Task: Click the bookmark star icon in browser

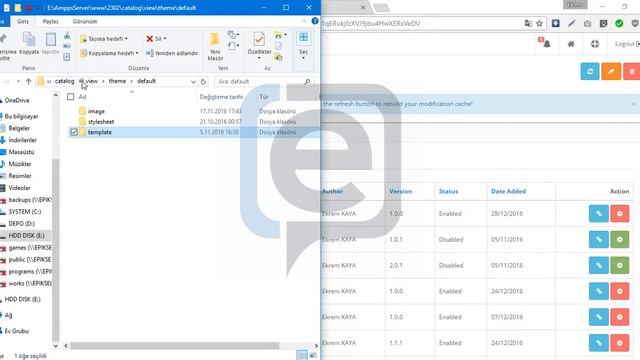Action: (x=539, y=24)
